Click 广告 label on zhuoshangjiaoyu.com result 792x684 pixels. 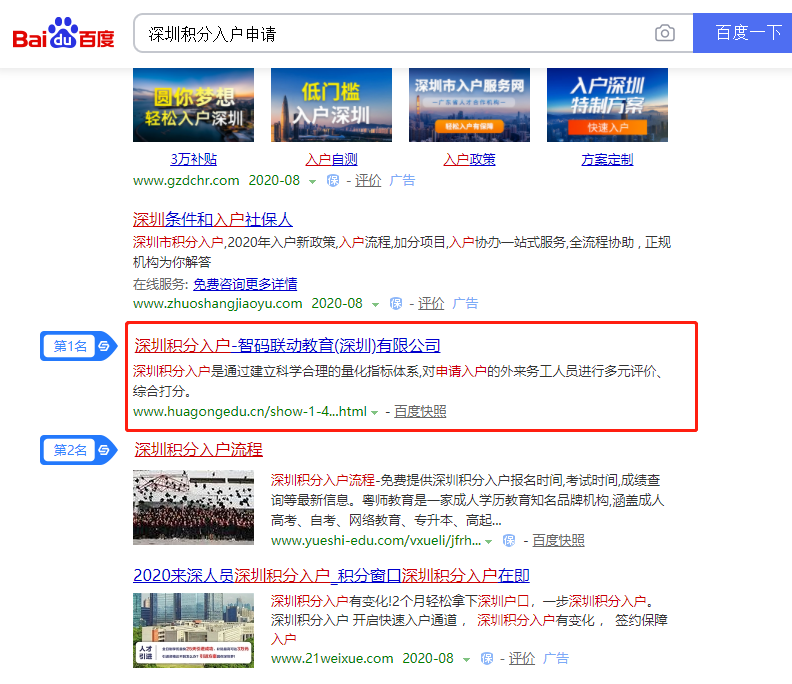pyautogui.click(x=465, y=303)
